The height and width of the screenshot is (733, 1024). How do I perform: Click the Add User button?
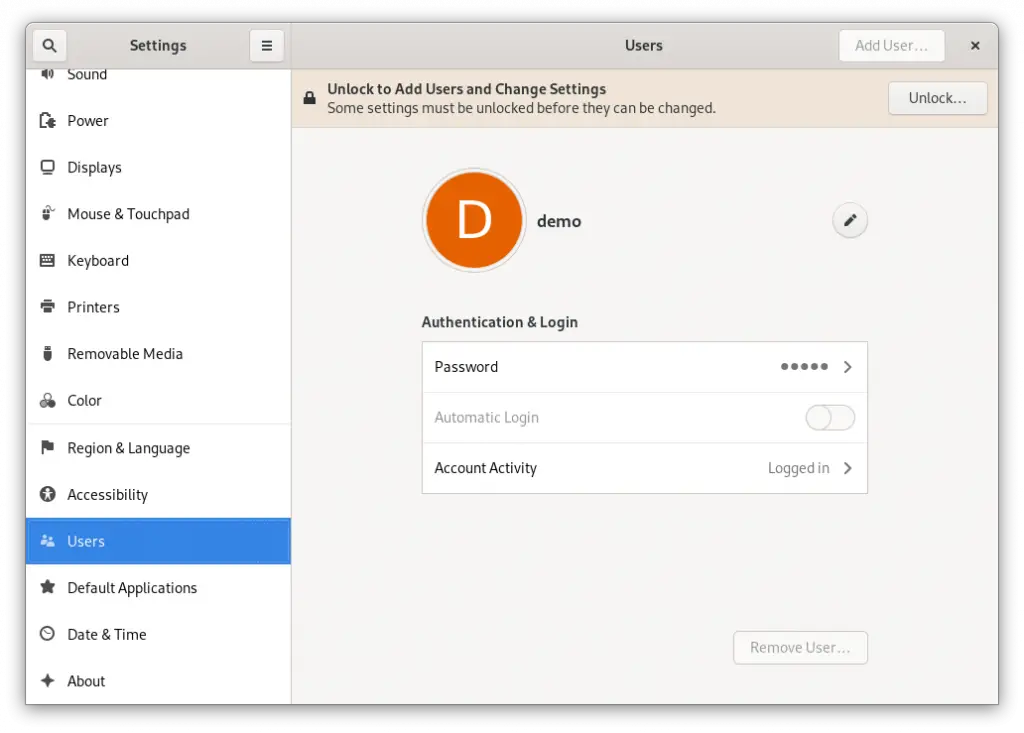click(891, 45)
